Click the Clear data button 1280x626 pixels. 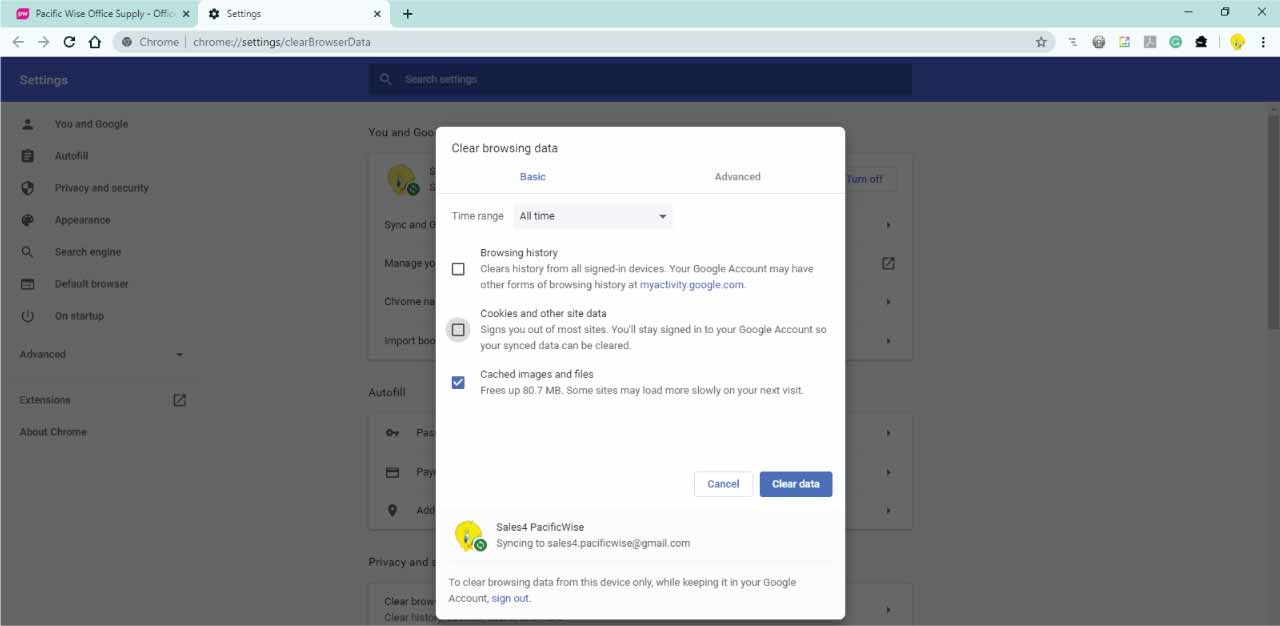[796, 484]
